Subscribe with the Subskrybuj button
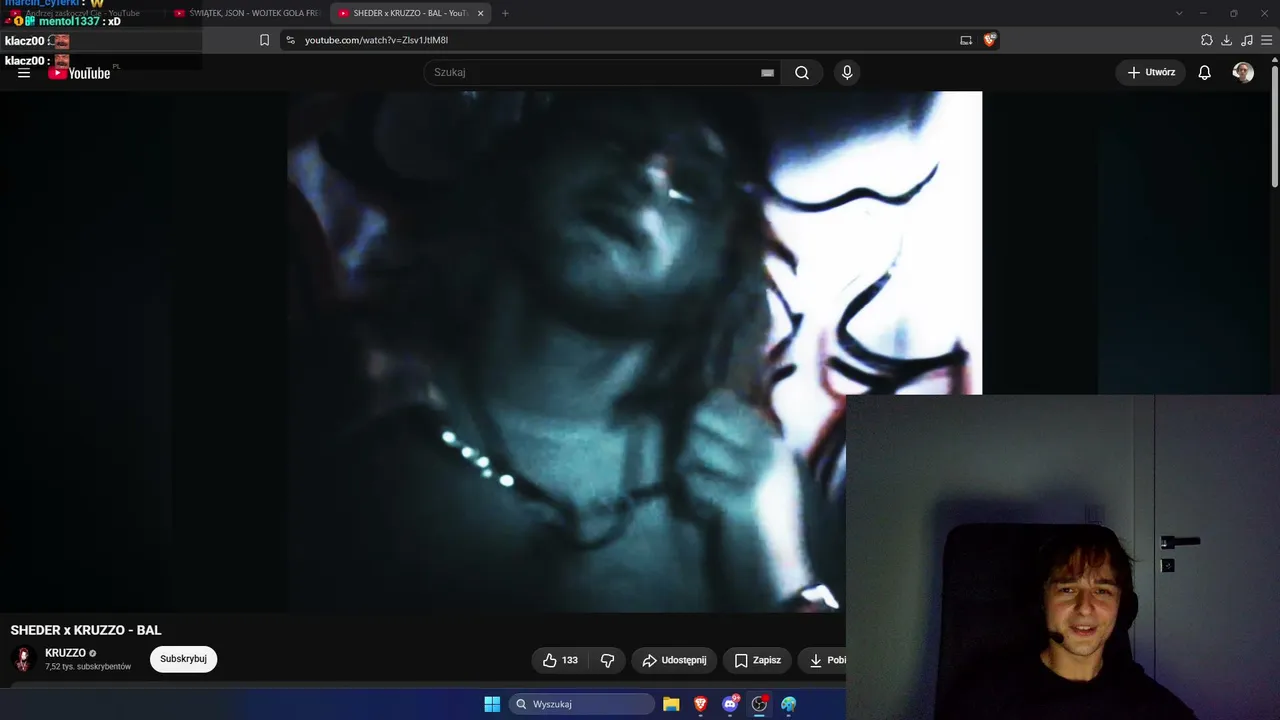1280x720 pixels. click(183, 659)
